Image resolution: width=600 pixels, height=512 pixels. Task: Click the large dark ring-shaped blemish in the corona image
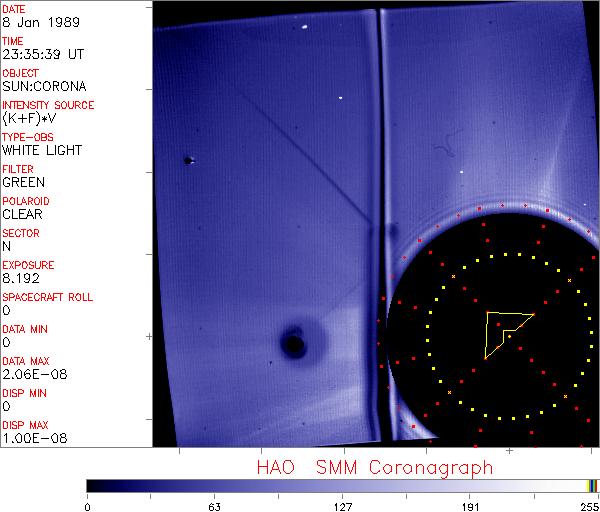(x=293, y=345)
